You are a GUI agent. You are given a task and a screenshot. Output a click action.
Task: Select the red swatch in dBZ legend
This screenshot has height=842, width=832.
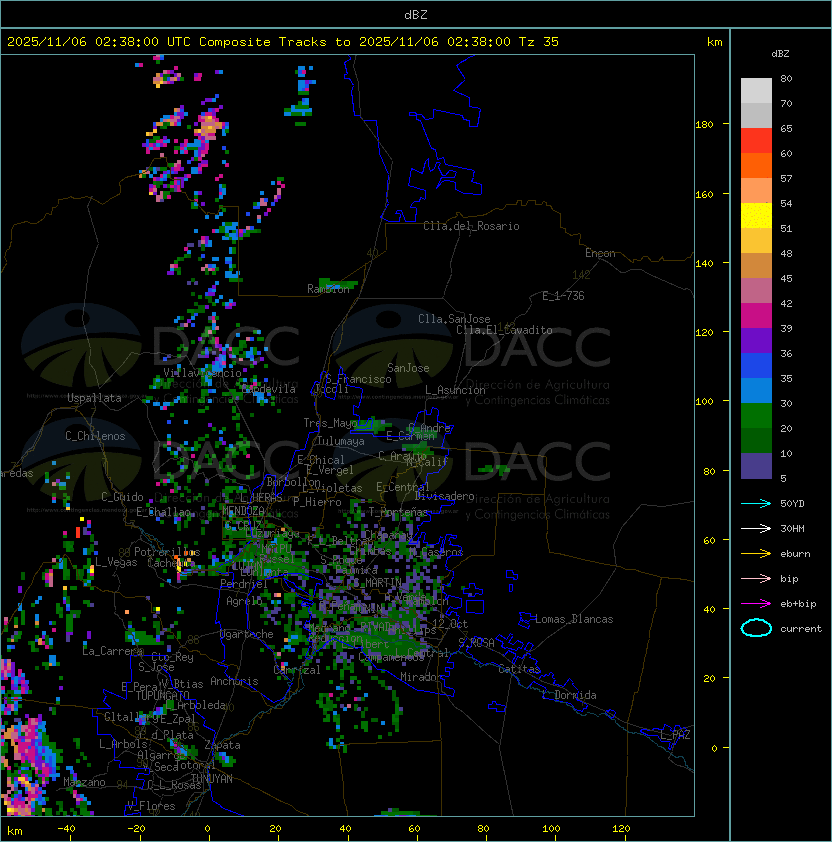point(756,141)
